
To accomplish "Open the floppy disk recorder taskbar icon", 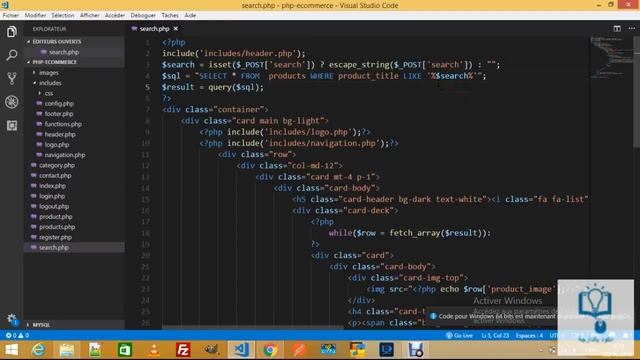I will click(x=416, y=350).
